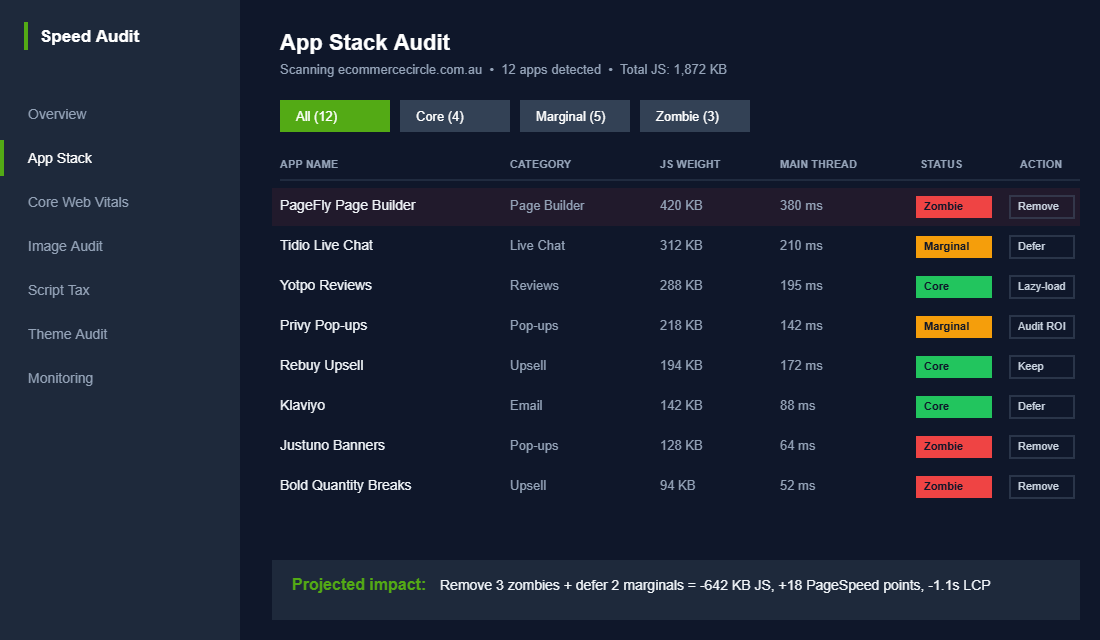Click the 380 ms main thread value
Screen dimensions: 1100x640
click(x=800, y=206)
